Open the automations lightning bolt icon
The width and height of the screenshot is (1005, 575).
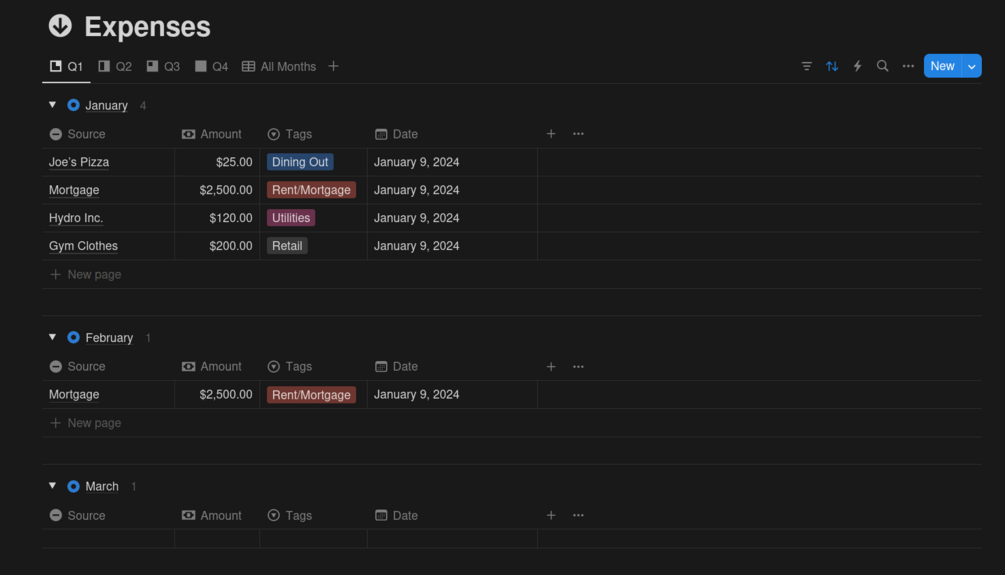pyautogui.click(x=857, y=66)
